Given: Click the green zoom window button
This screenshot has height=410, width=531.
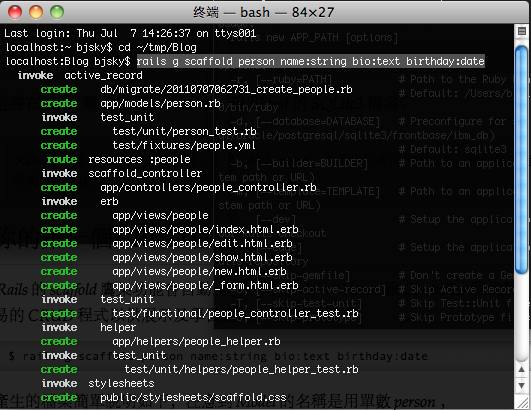Looking at the screenshot, I should tap(57, 12).
